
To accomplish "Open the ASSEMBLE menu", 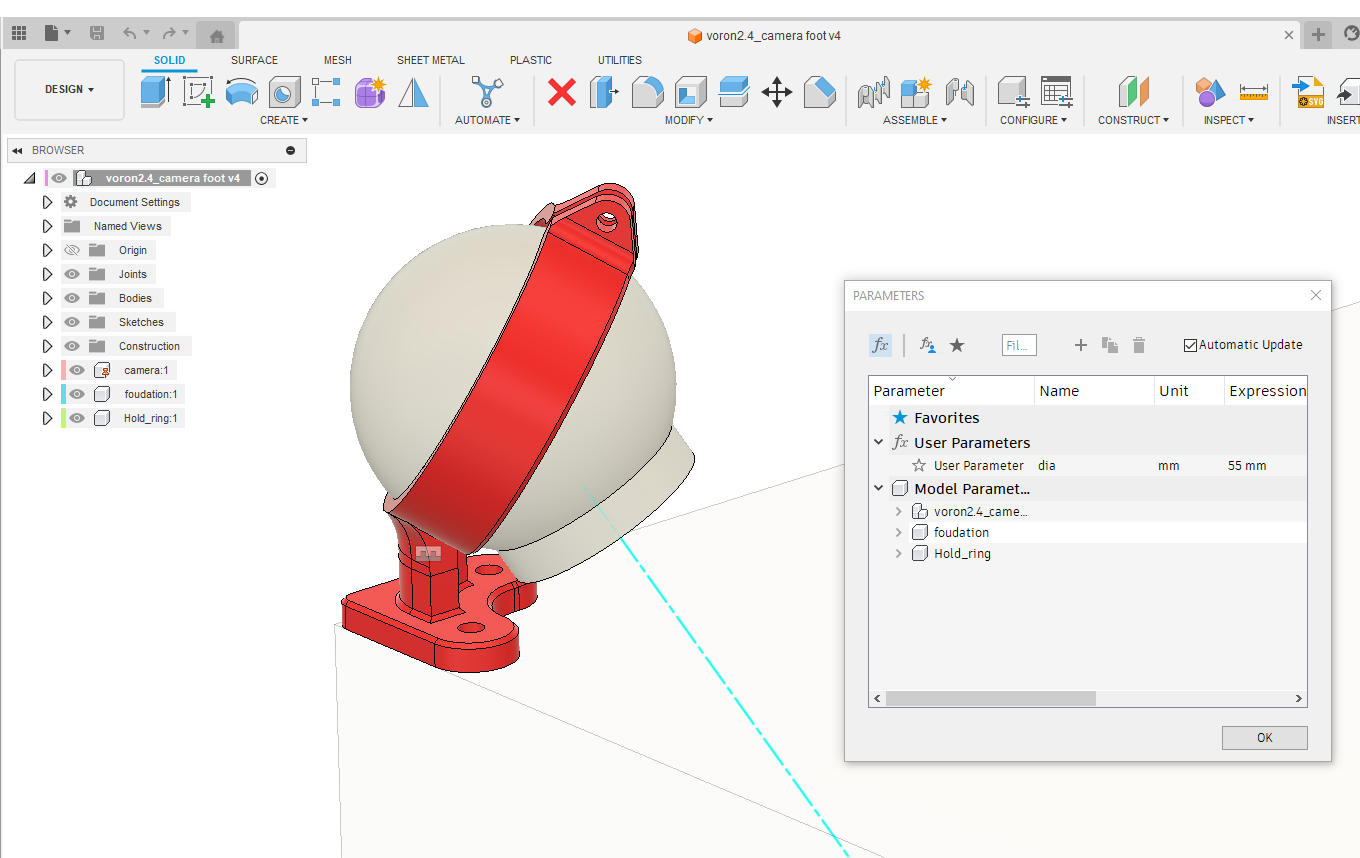I will (x=915, y=120).
